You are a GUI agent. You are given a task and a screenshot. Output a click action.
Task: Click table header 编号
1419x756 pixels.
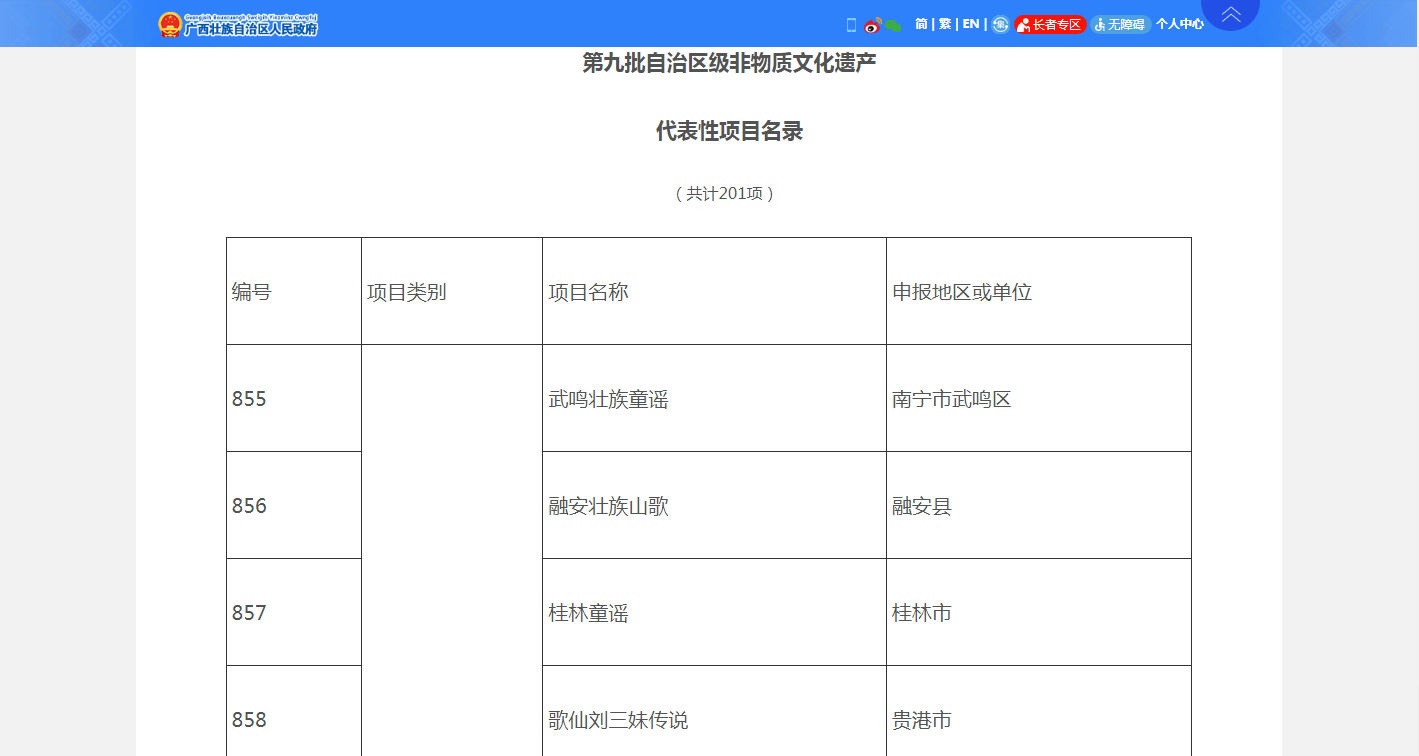click(x=252, y=292)
